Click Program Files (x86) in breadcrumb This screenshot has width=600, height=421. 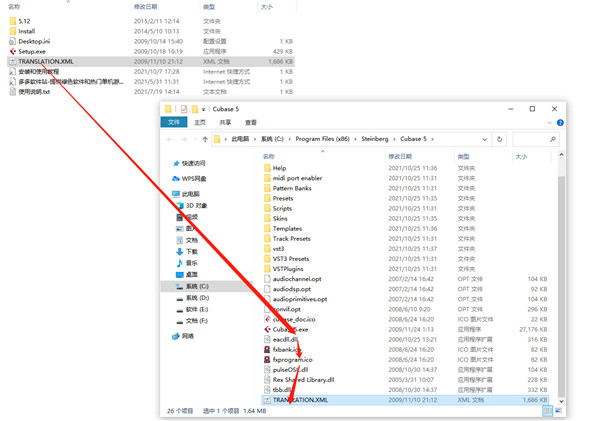click(x=322, y=139)
